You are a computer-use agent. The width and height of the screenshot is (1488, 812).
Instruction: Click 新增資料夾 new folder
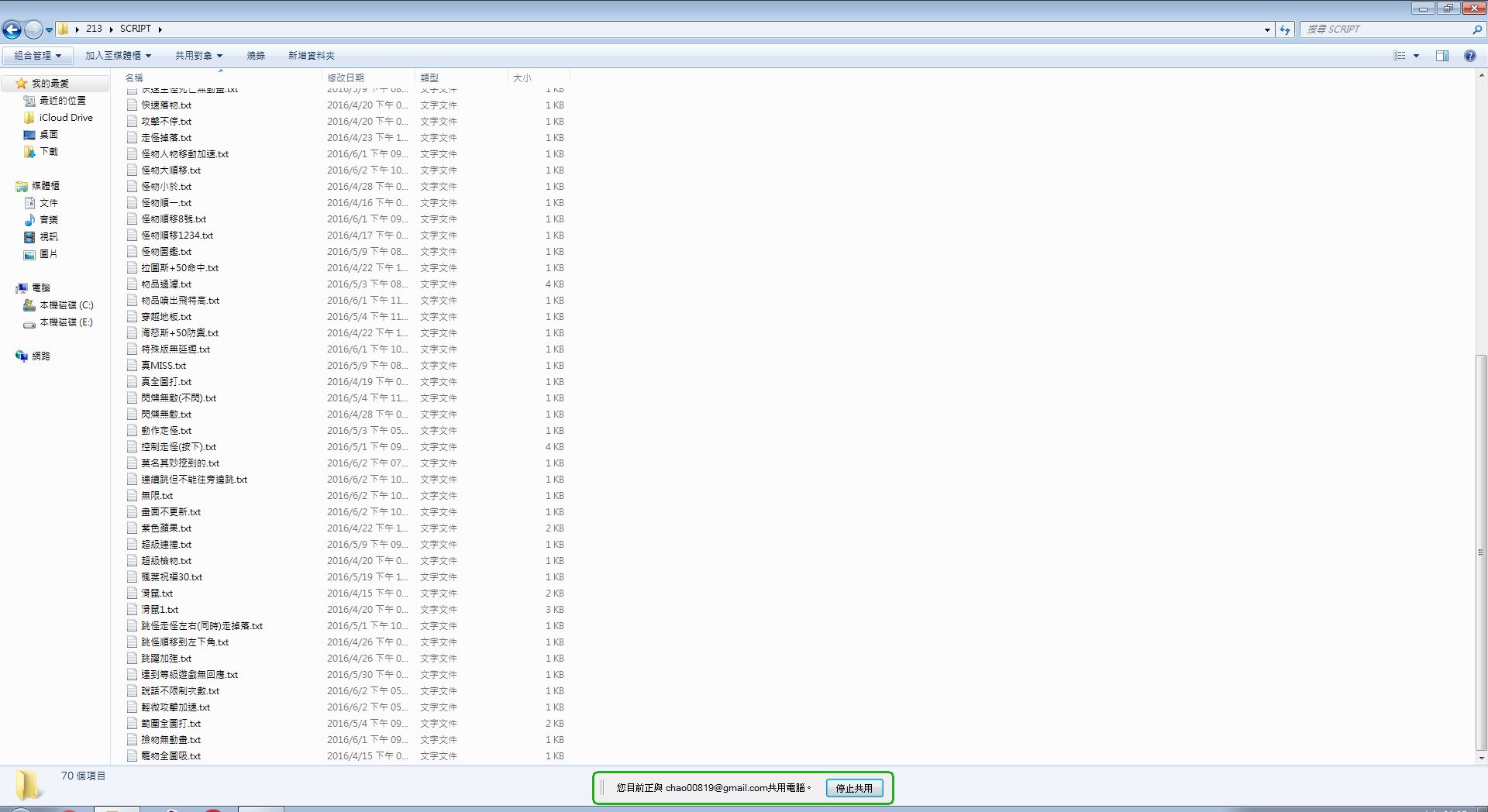tap(312, 56)
